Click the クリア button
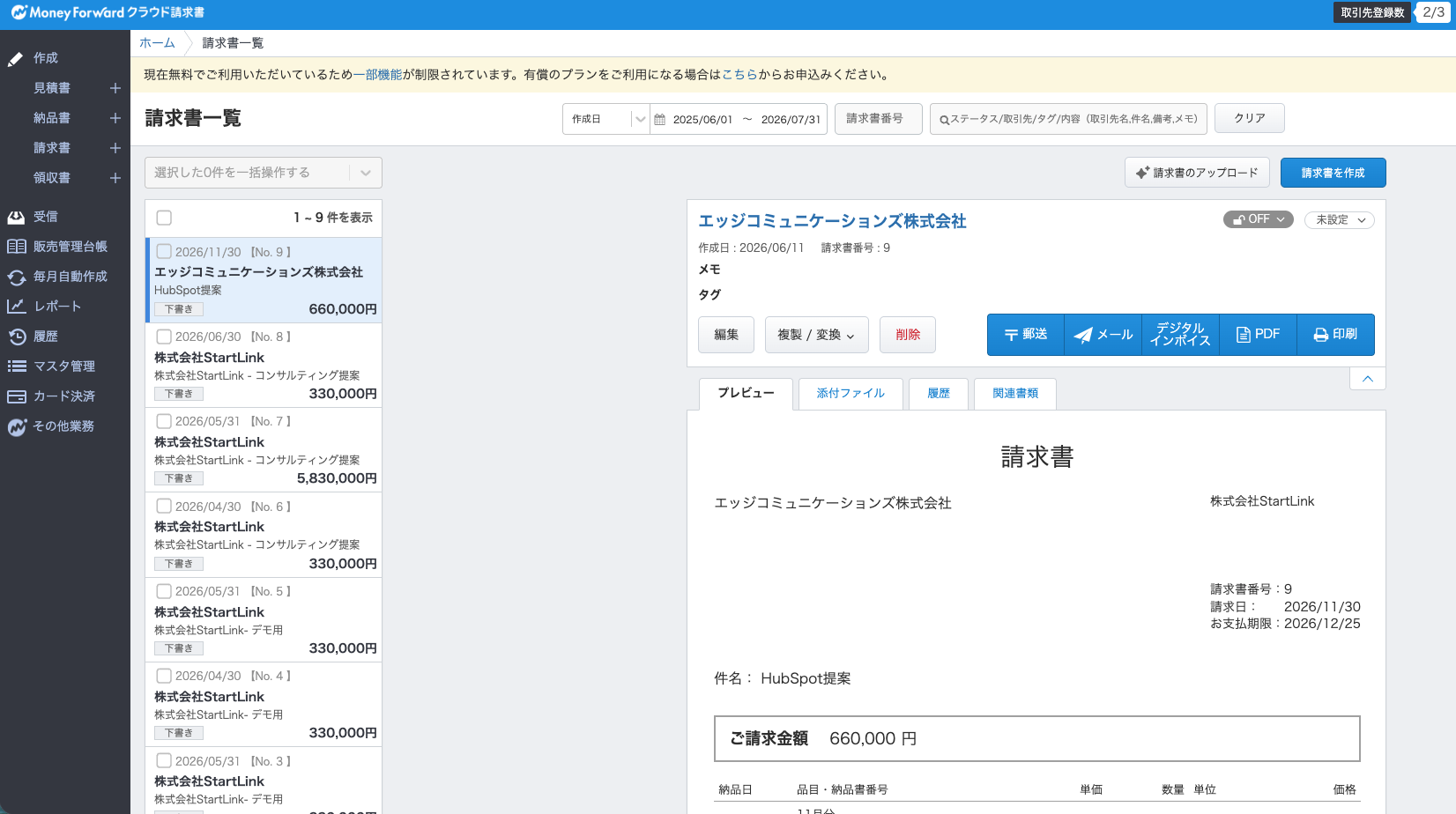This screenshot has width=1456, height=814. (x=1250, y=119)
